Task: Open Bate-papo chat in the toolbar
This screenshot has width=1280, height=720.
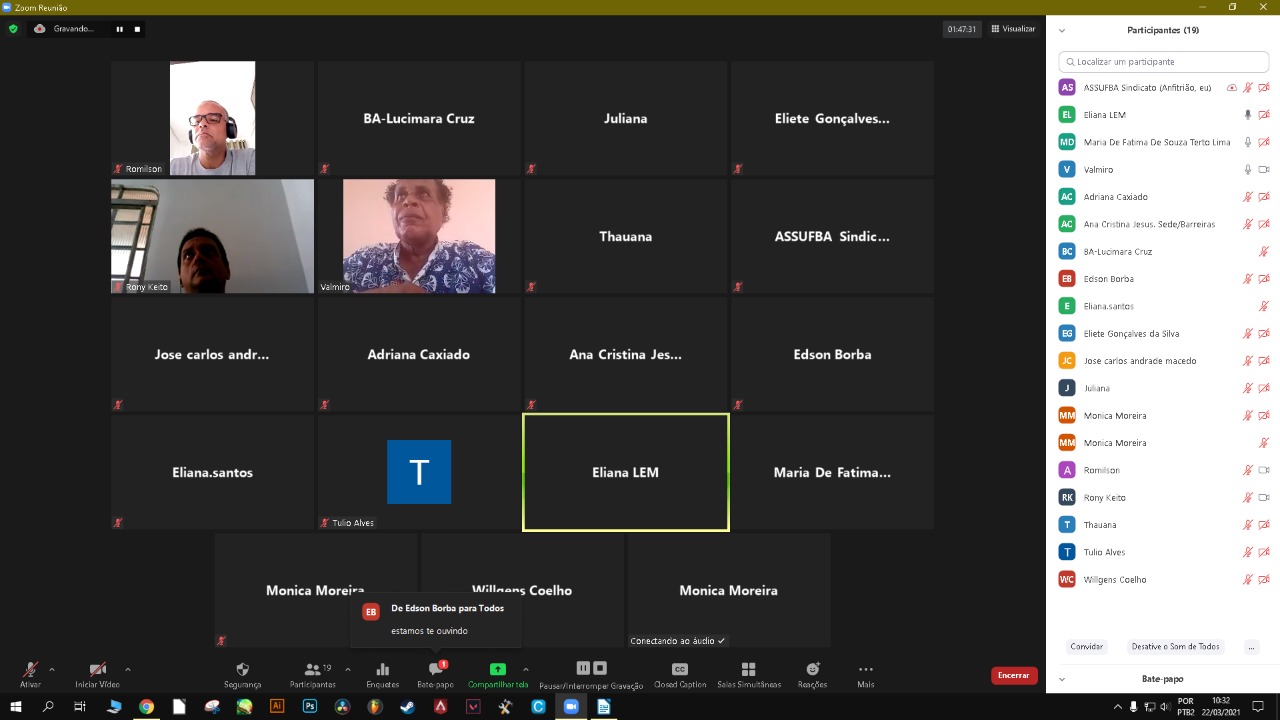Action: click(x=435, y=669)
